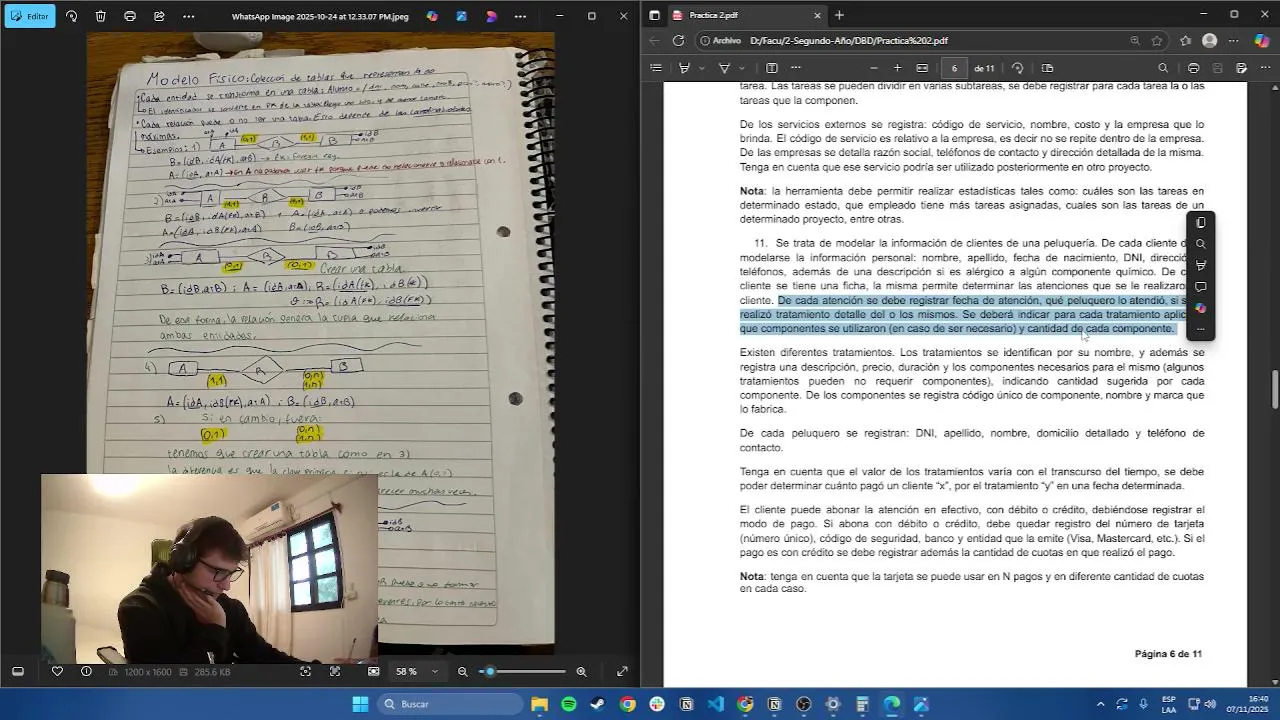Image resolution: width=1280 pixels, height=720 pixels.
Task: Open address bar zoom indicator
Action: click(1135, 41)
